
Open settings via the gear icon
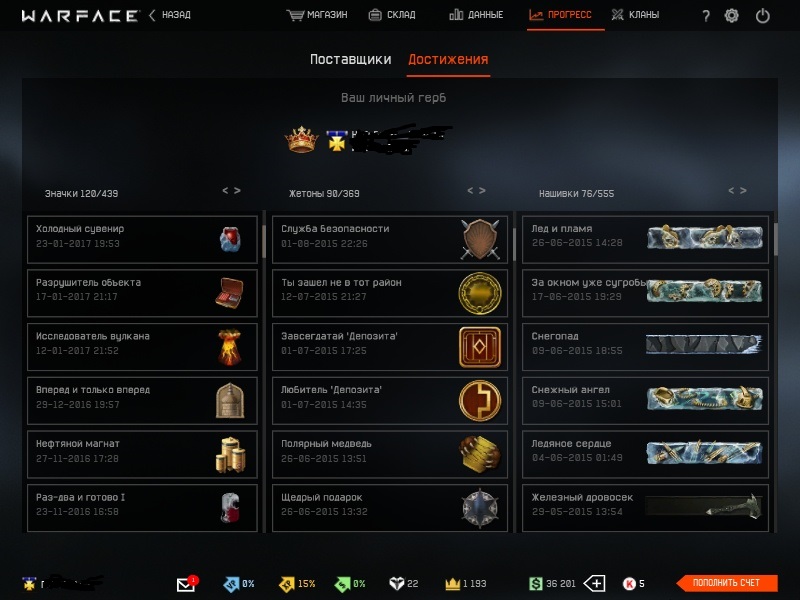(x=732, y=16)
